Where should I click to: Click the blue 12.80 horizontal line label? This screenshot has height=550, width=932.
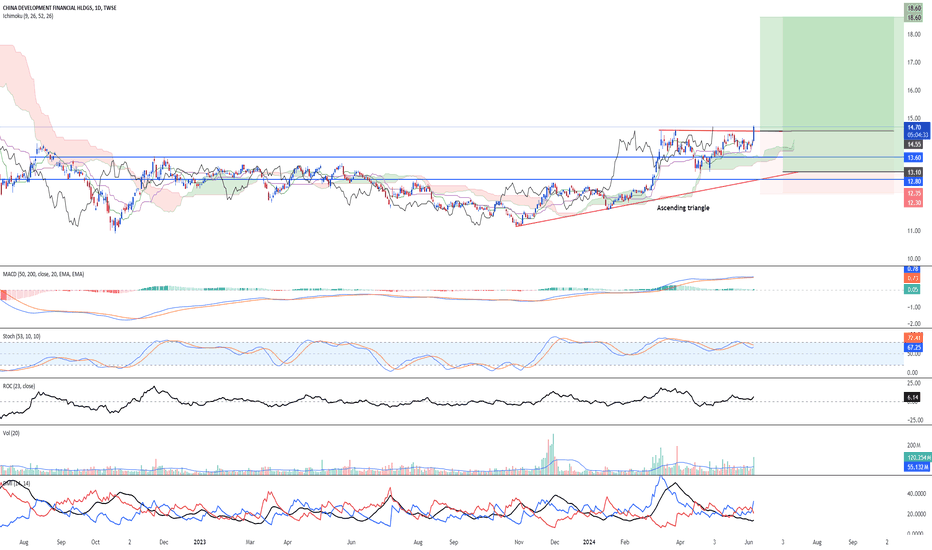point(915,181)
